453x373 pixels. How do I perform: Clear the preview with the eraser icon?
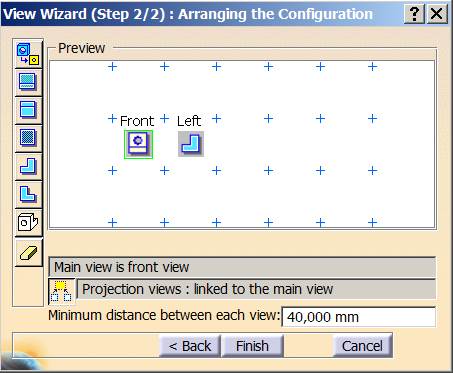(28, 252)
